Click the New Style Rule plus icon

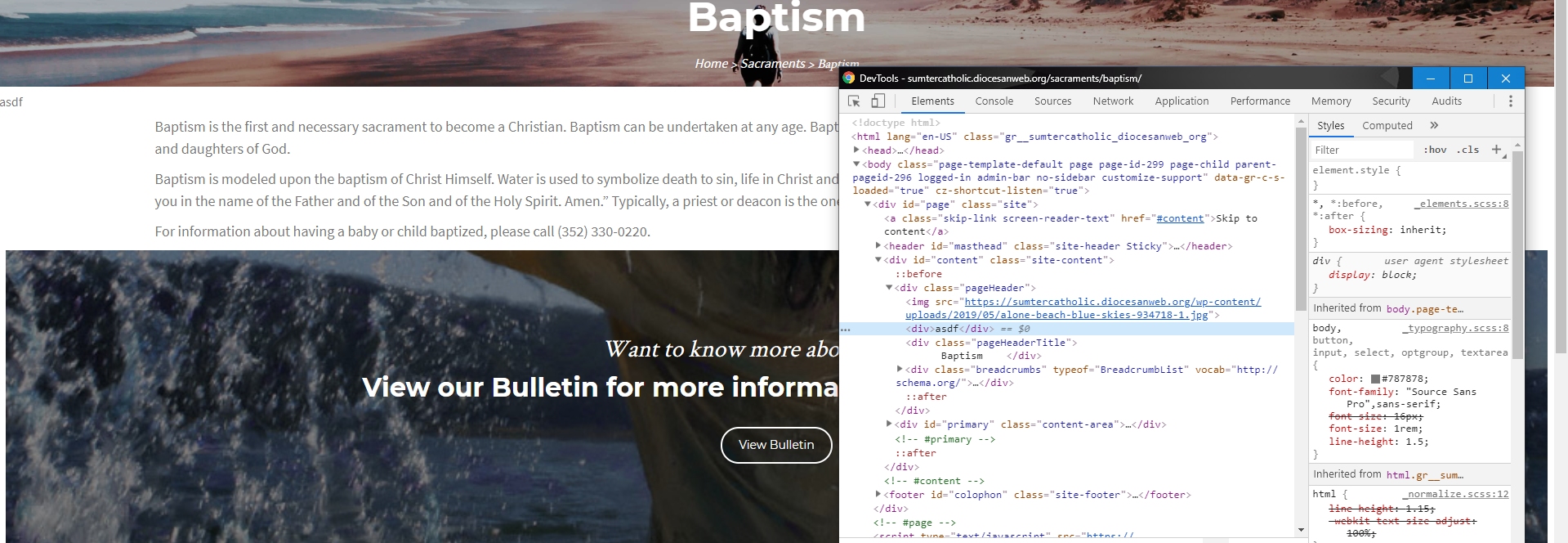[x=1496, y=150]
